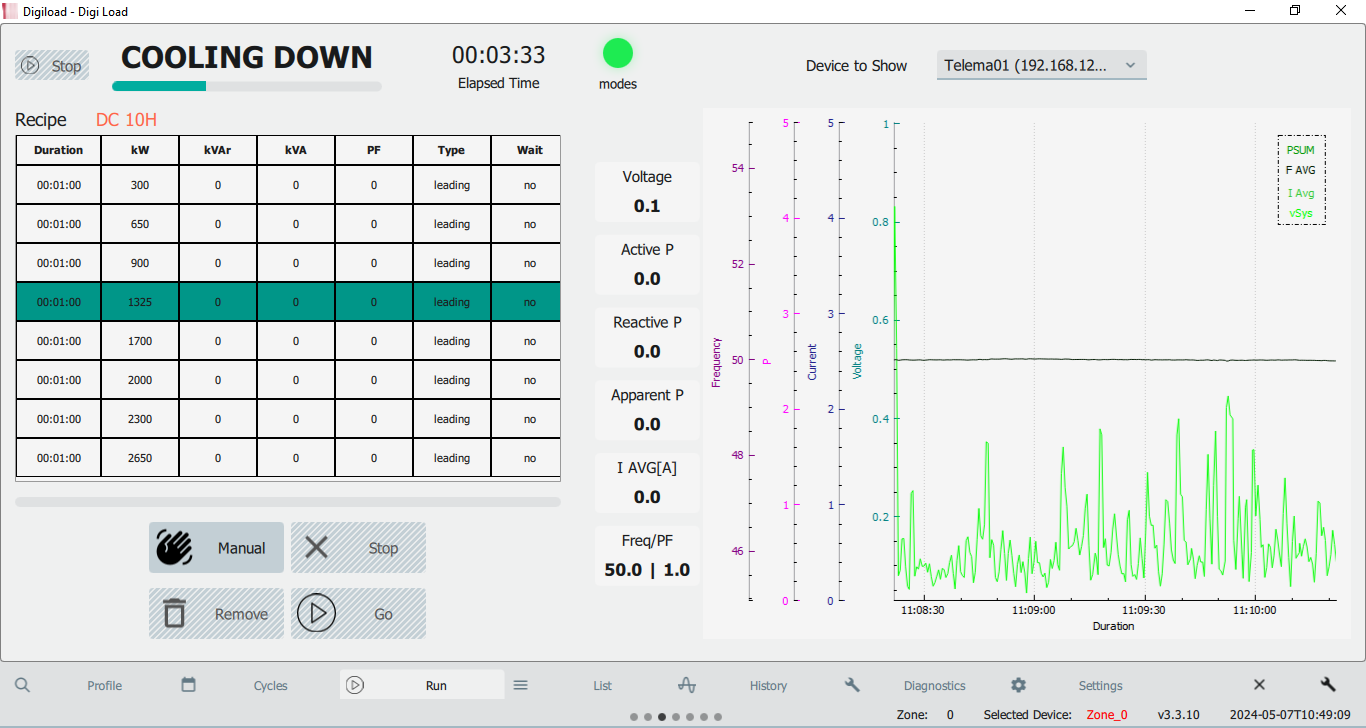Click the gear icon beside Settings

(x=1018, y=685)
